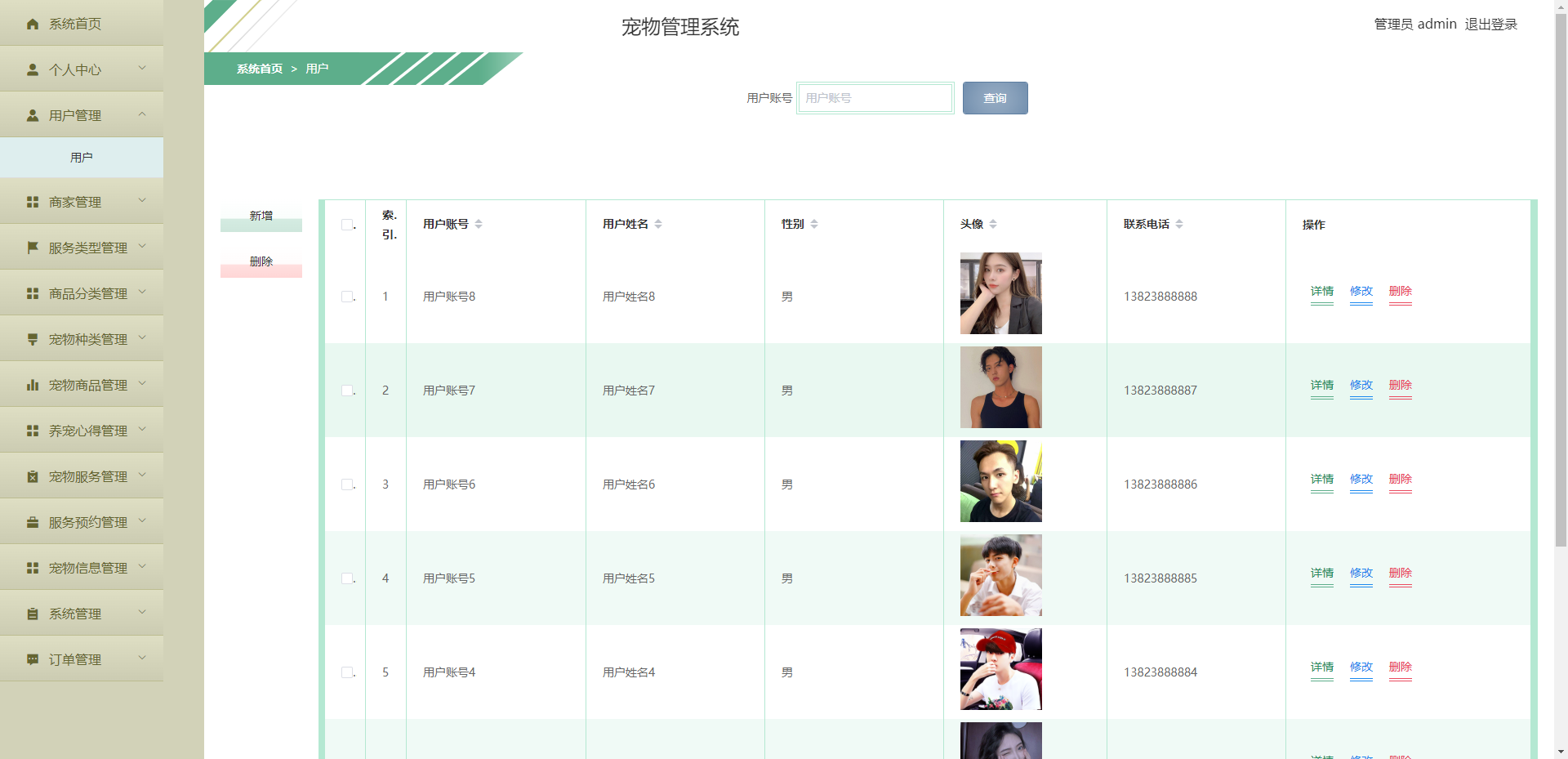
Task: Expand the 养宠心得管理 menu
Action: pyautogui.click(x=82, y=430)
